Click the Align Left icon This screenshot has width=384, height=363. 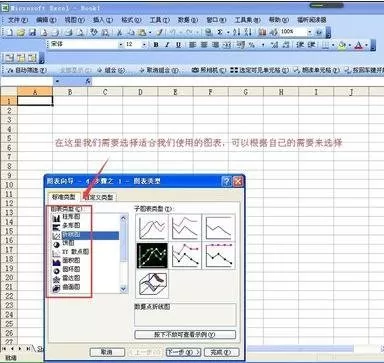[192, 45]
